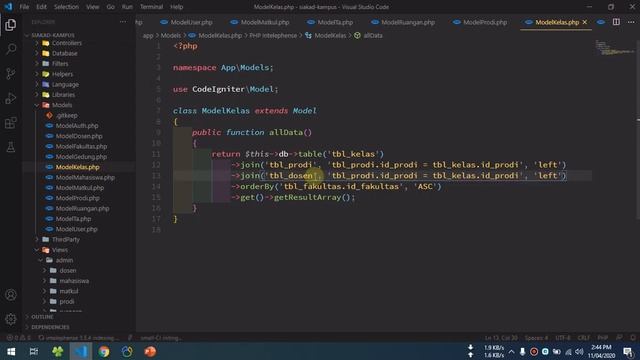The height and width of the screenshot is (360, 640).
Task: Open the File menu
Action: 24,7
